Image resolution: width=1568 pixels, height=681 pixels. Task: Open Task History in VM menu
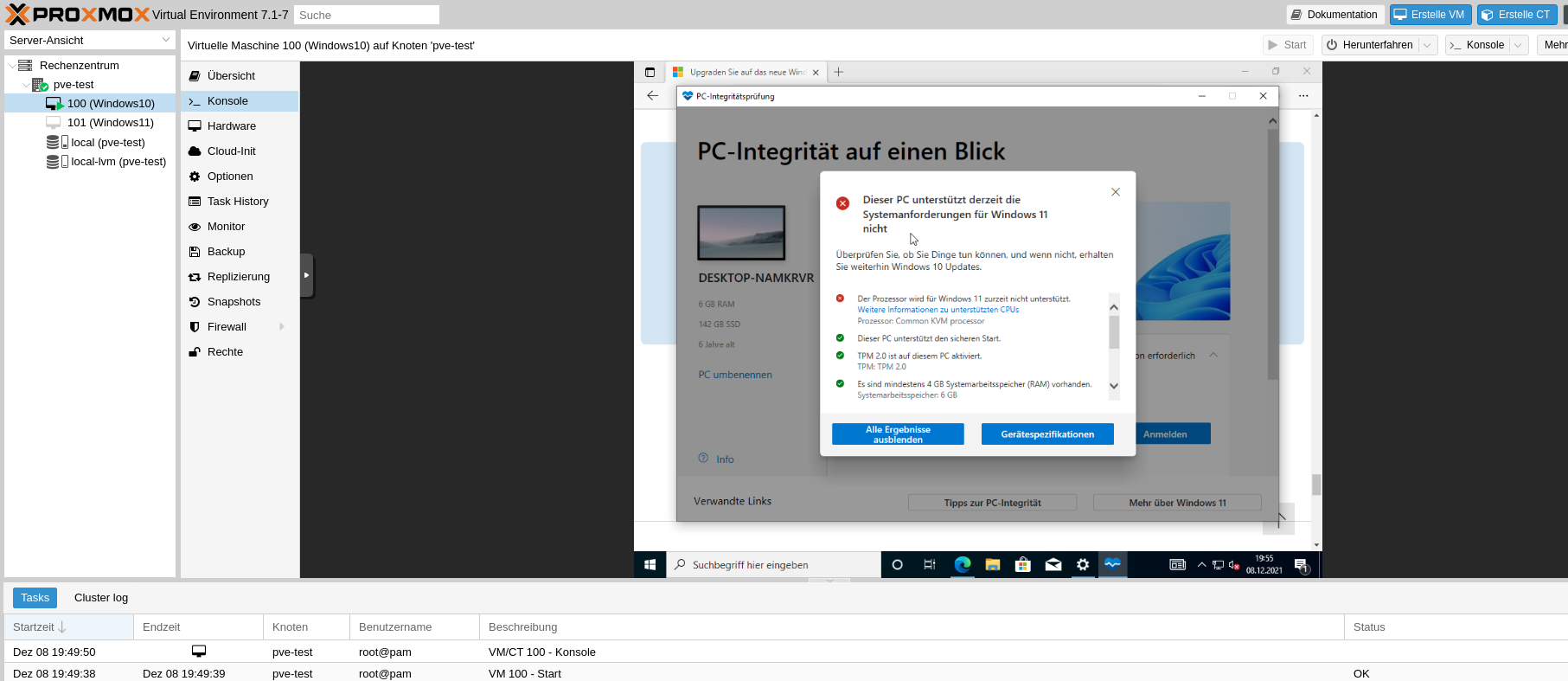240,202
